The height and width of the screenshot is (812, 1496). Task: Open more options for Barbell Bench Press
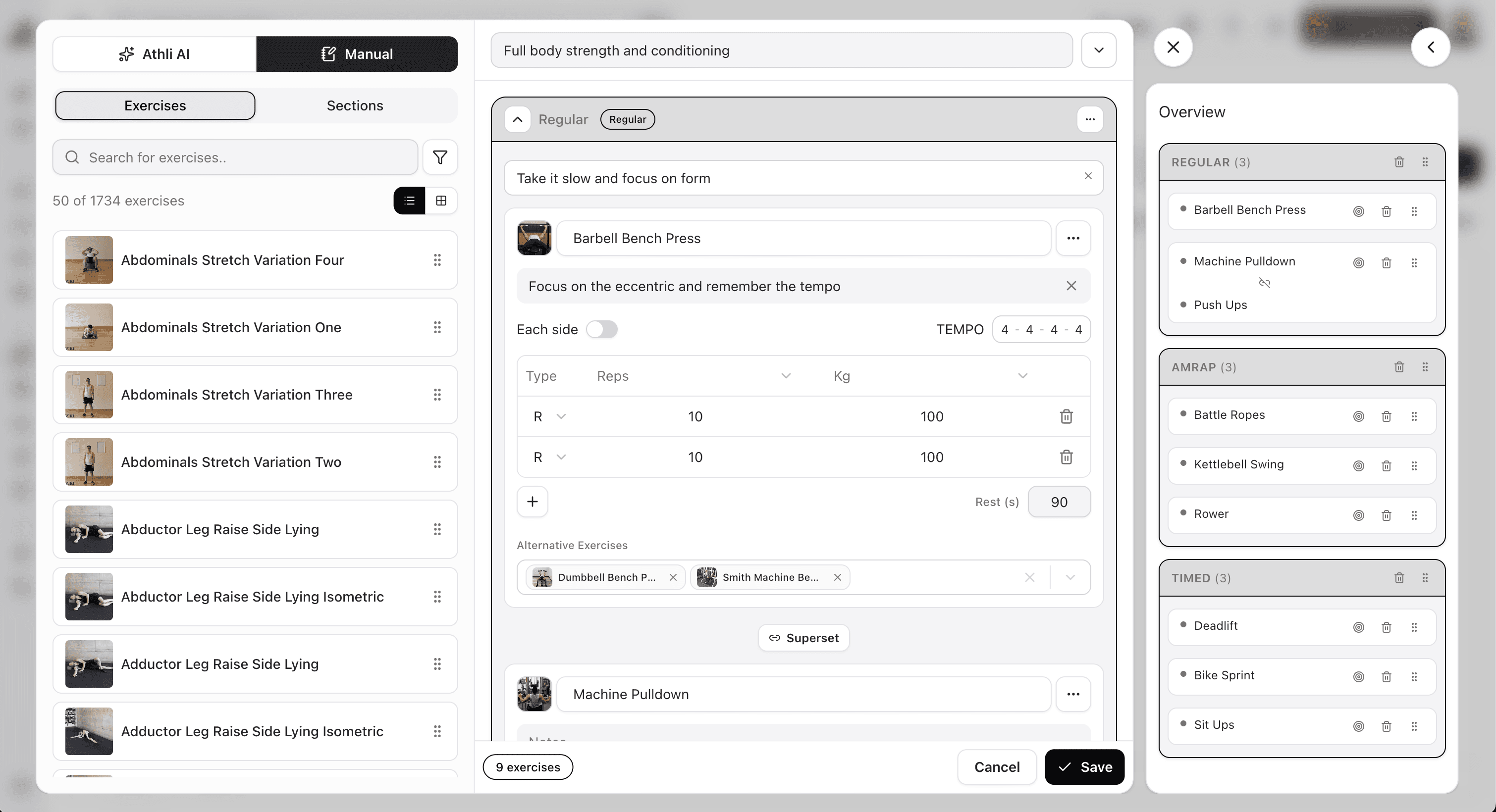pos(1072,238)
